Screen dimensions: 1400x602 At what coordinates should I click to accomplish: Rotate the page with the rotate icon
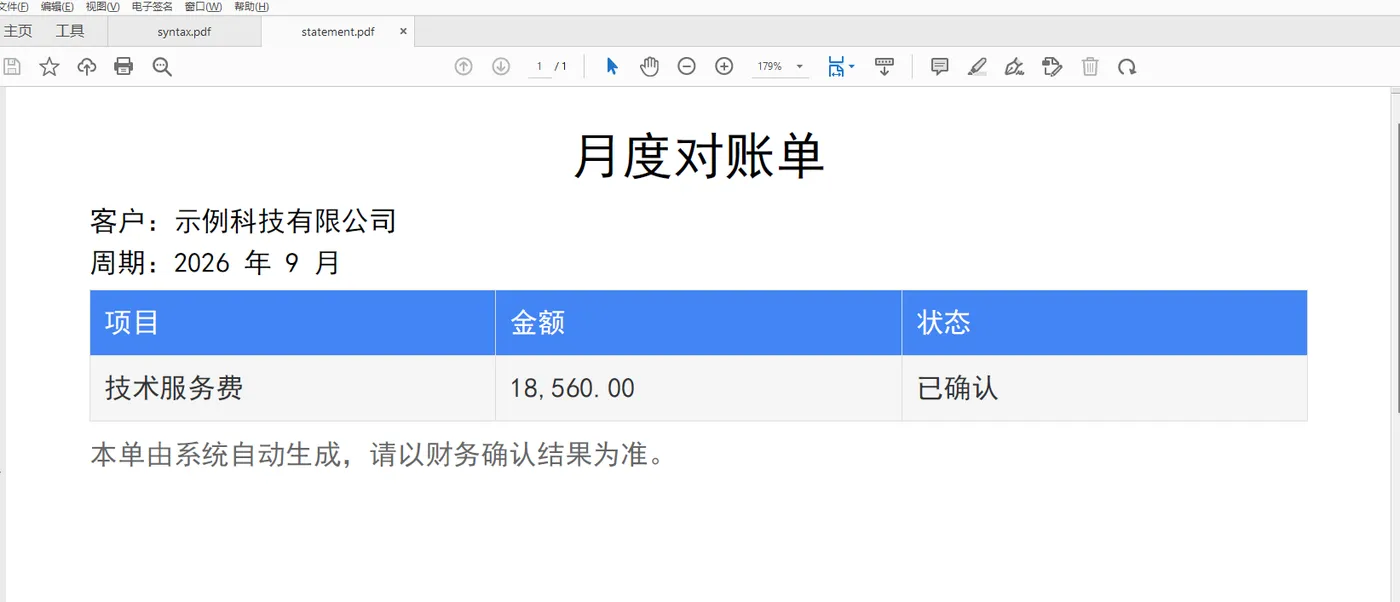click(1127, 67)
